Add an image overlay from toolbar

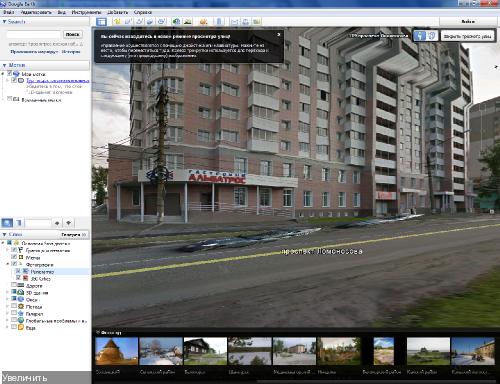tap(150, 22)
